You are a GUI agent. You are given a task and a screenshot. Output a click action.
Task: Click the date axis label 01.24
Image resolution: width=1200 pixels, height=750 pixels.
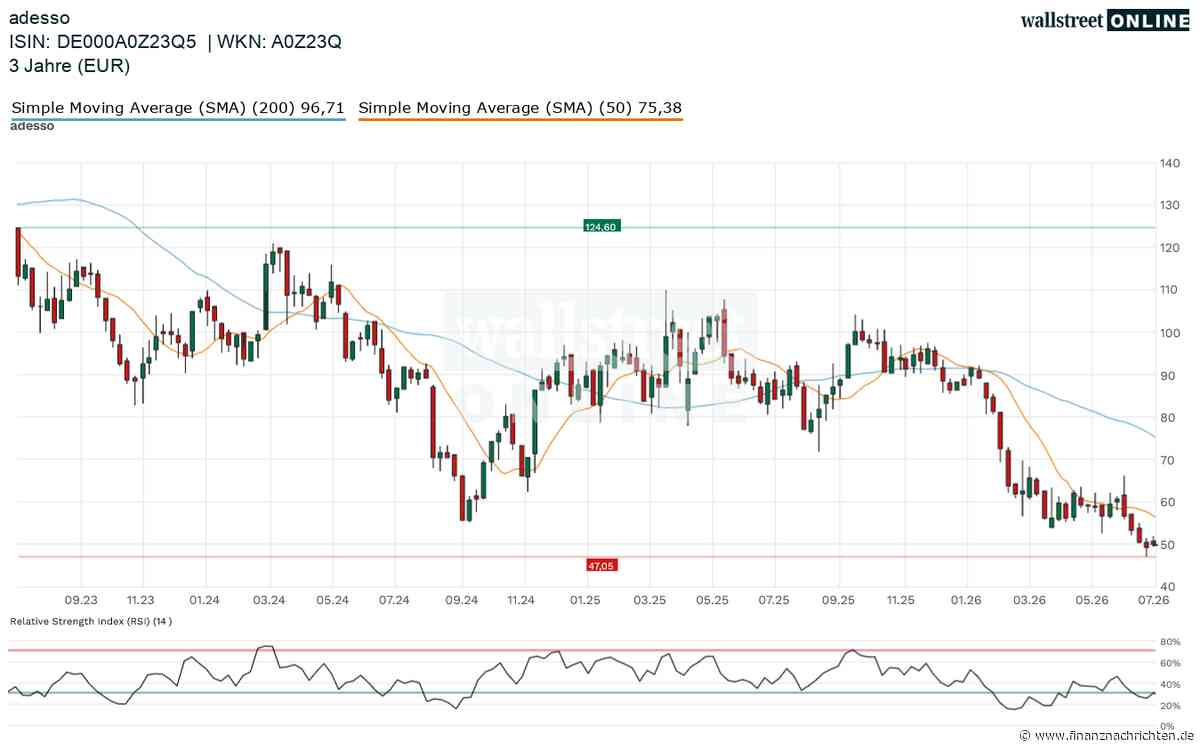point(205,600)
